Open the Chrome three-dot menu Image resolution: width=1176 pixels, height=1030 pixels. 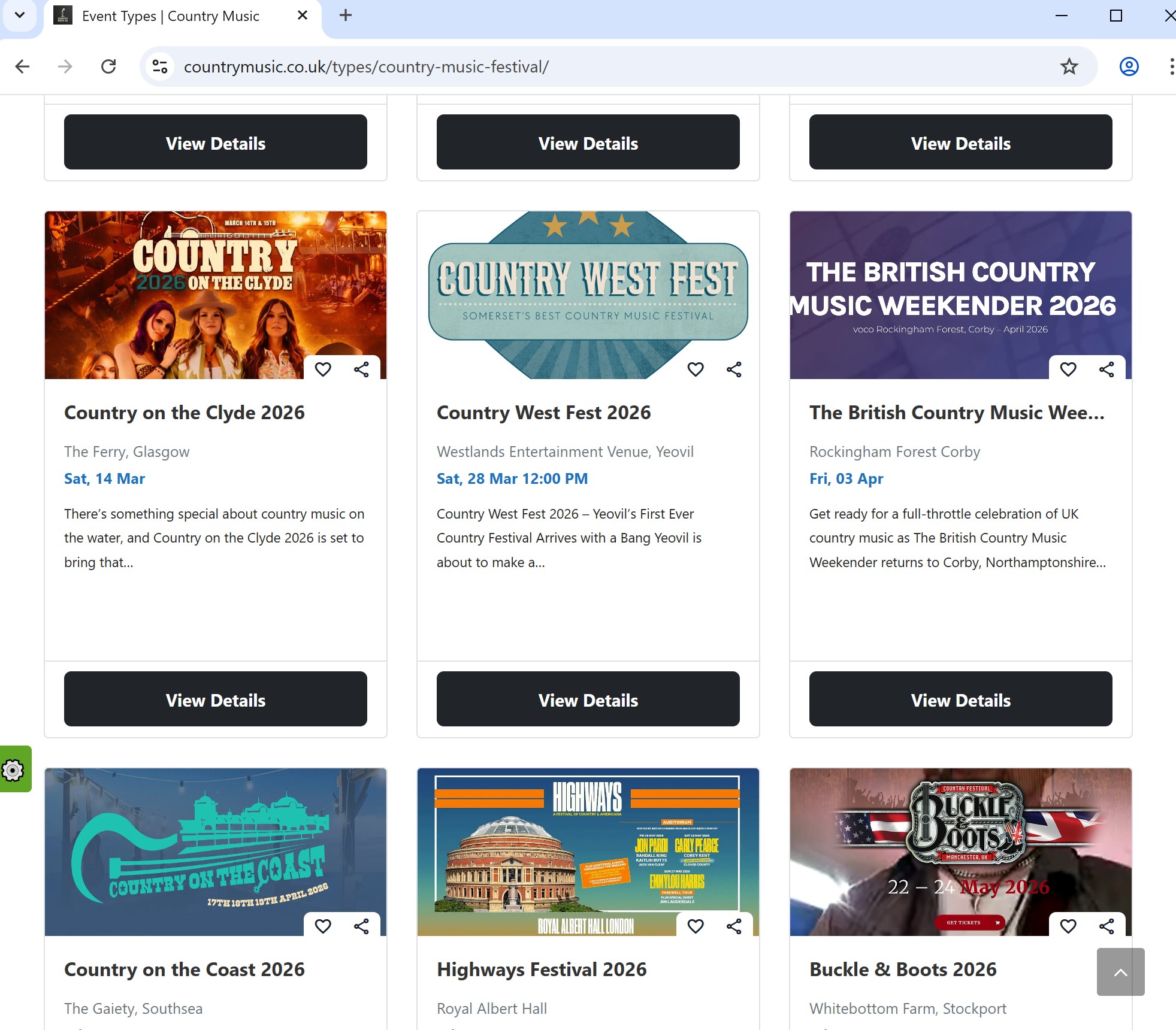click(x=1171, y=66)
